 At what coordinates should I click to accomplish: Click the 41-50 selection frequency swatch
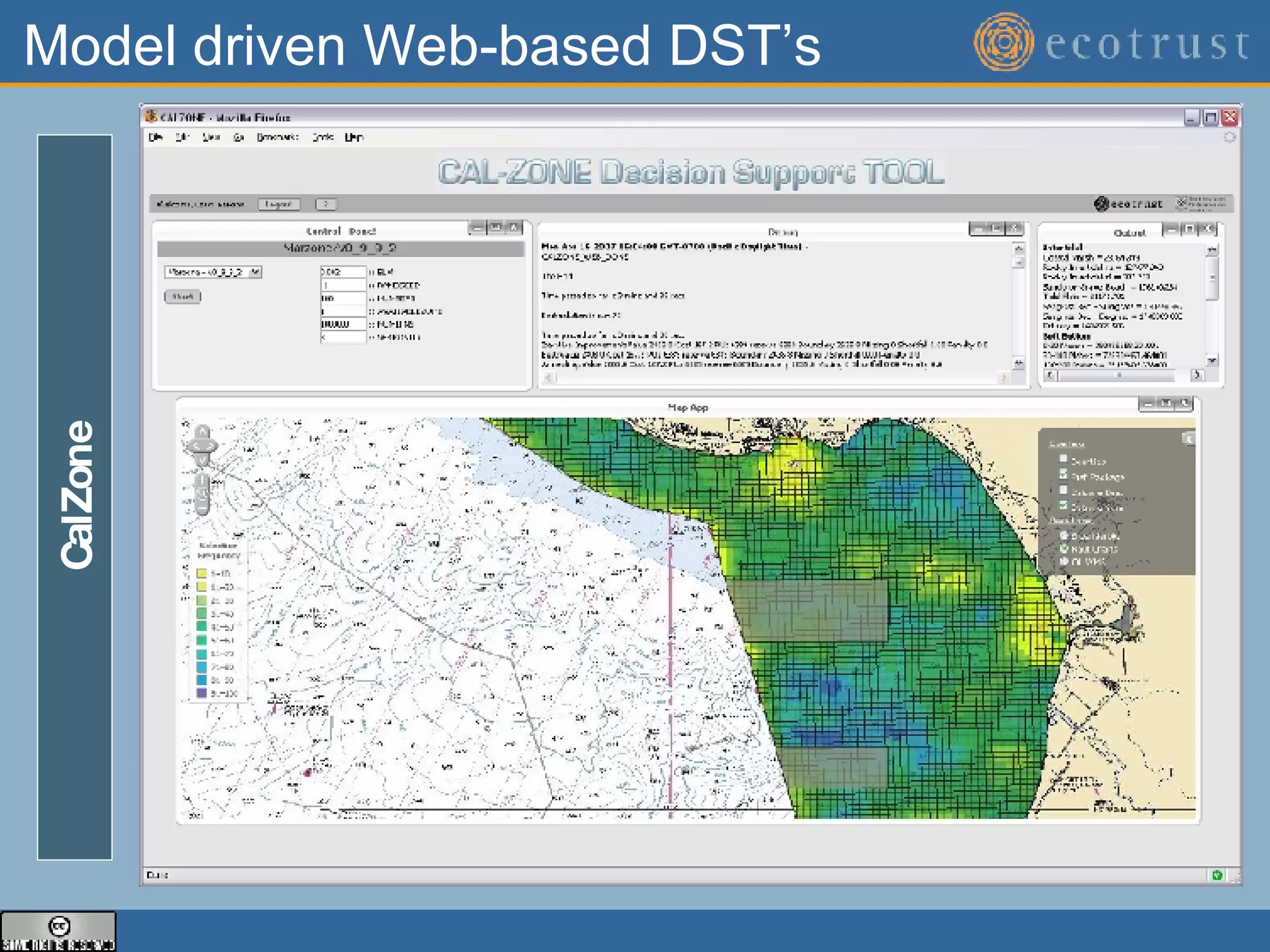(x=202, y=627)
